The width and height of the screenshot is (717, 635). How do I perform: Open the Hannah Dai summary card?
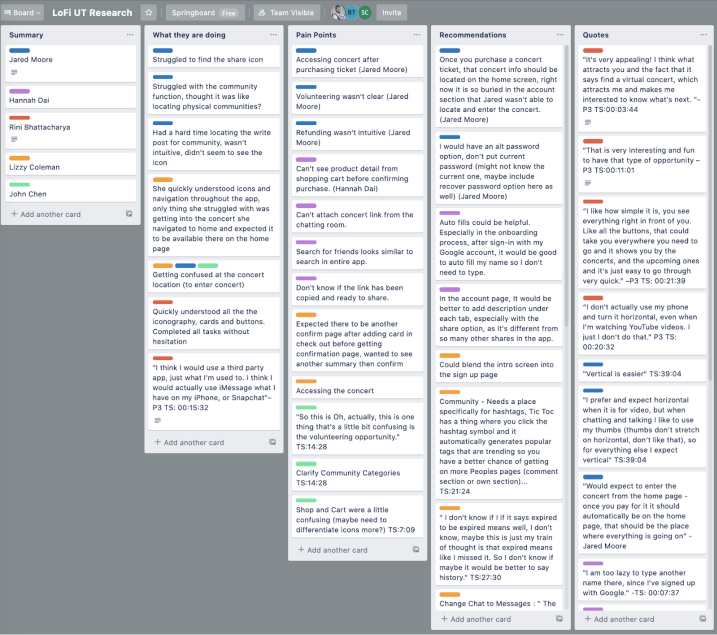click(70, 97)
